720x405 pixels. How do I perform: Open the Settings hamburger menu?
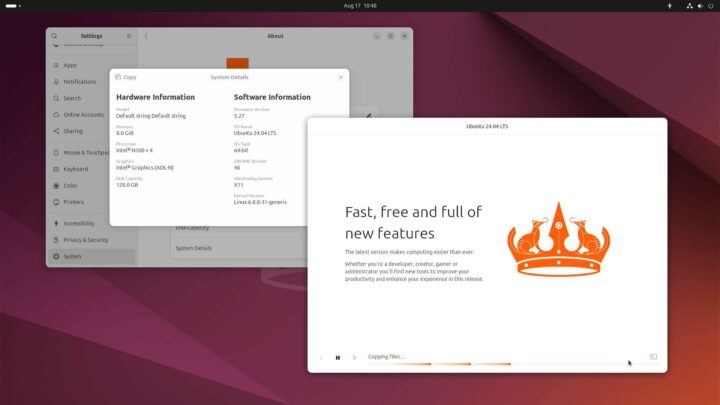[x=128, y=36]
